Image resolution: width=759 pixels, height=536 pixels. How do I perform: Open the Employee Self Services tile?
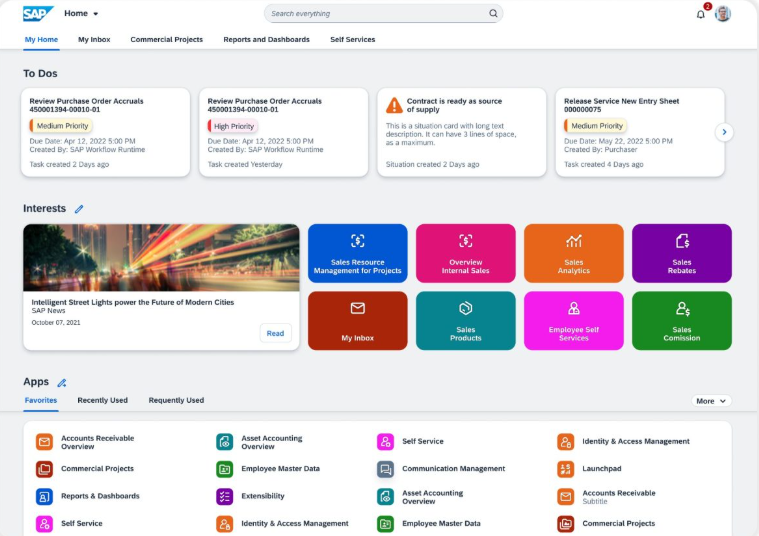coord(574,321)
